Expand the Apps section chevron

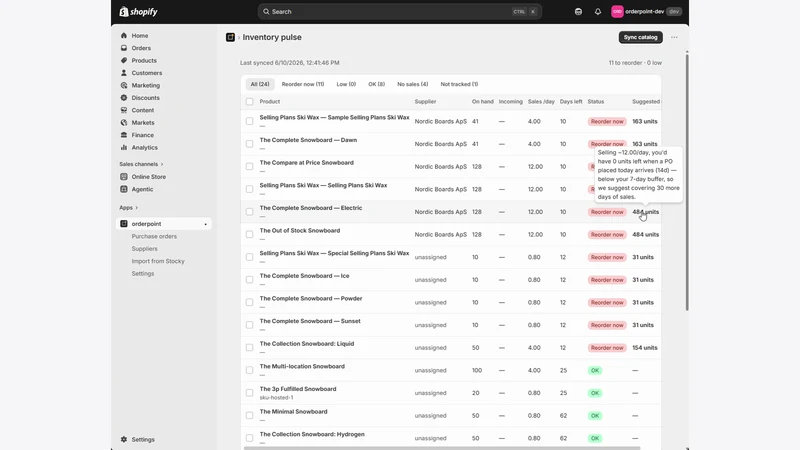click(x=136, y=208)
